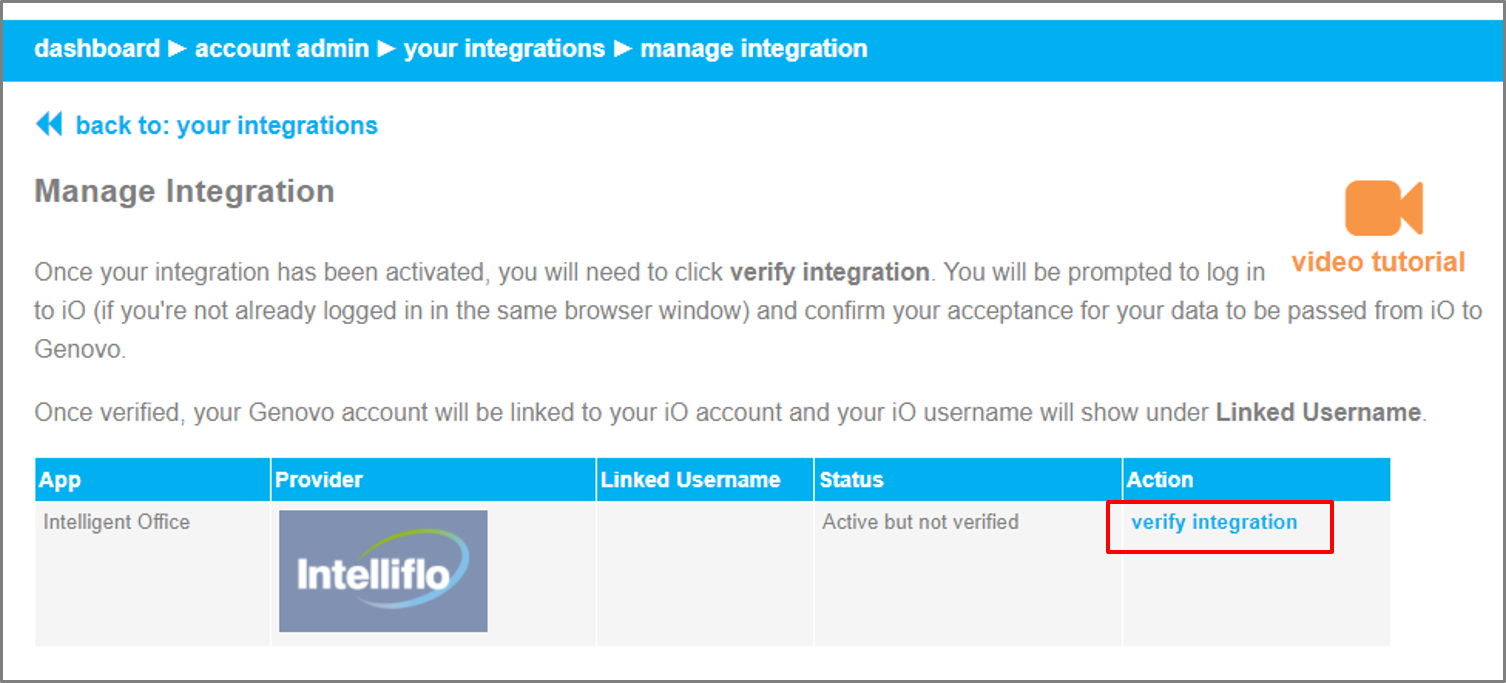The height and width of the screenshot is (683, 1506).
Task: Click the Provider column header
Action: [x=318, y=479]
